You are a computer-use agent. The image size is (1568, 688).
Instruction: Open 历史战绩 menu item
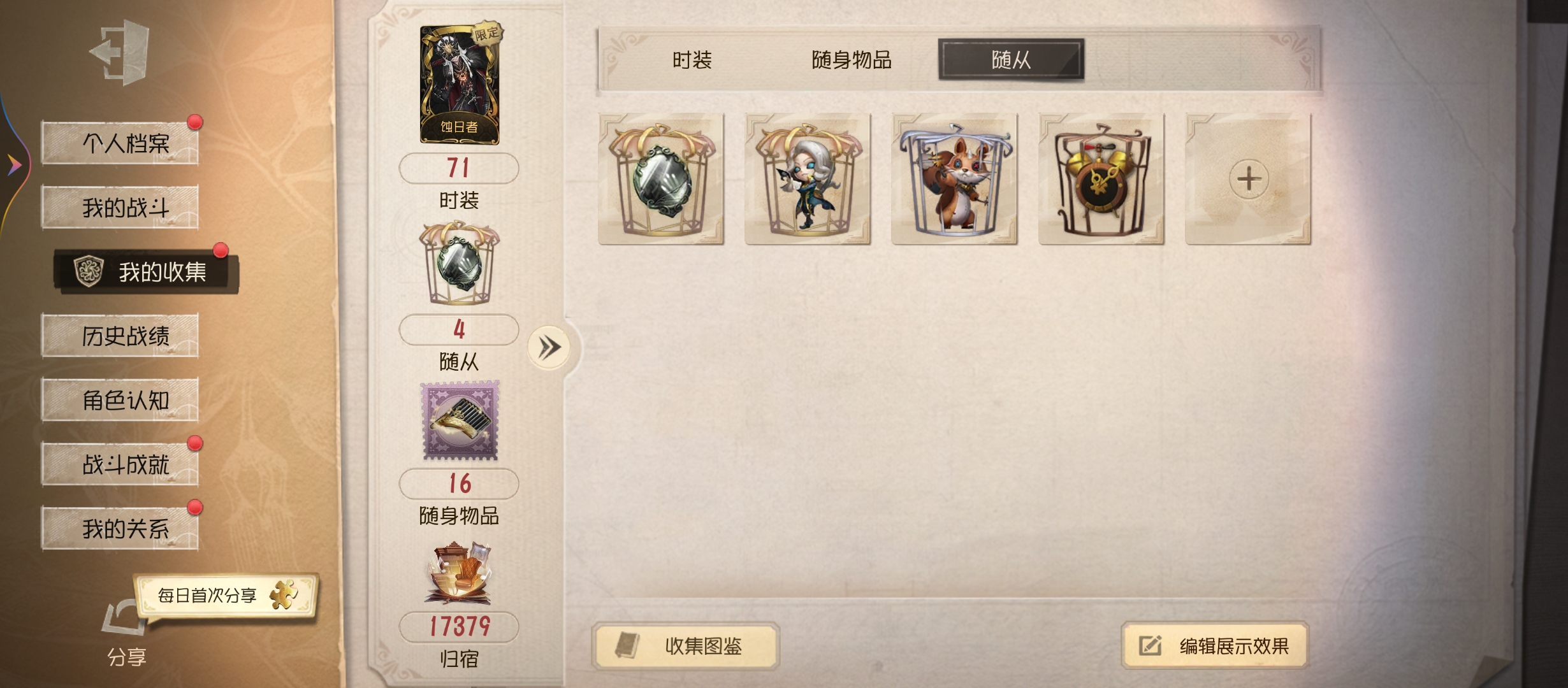point(120,336)
